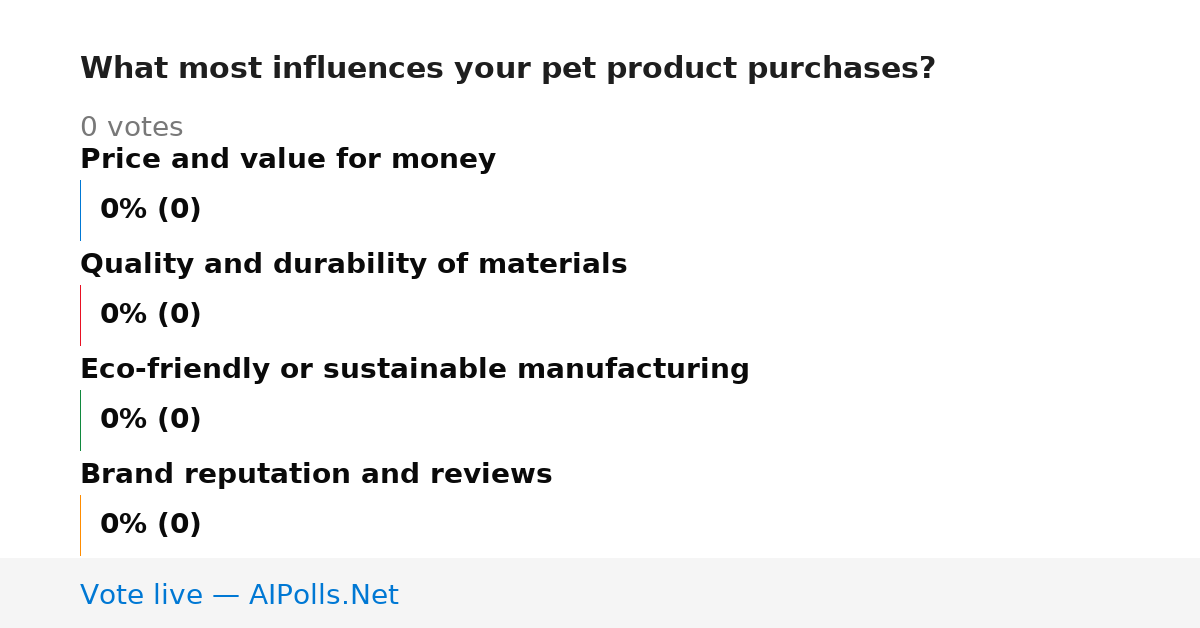Click the red bar under Quality and durability
This screenshot has width=1200, height=628.
click(x=80, y=315)
